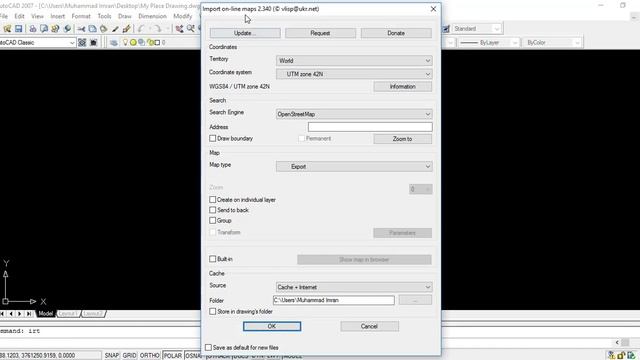Click the 3D DWF globe icon
640x360 pixels.
pyautogui.click(x=67, y=29)
